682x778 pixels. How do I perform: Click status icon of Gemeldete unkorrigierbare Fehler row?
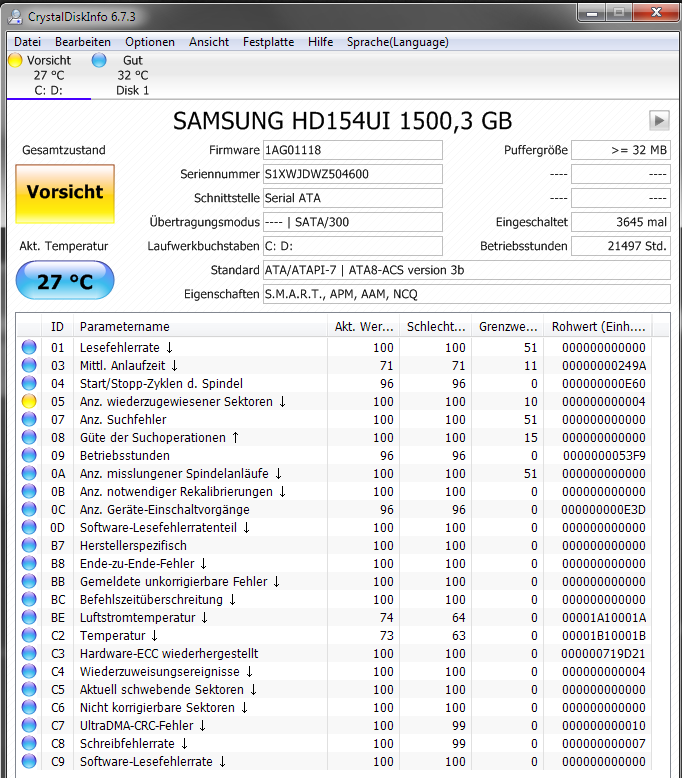(29, 581)
